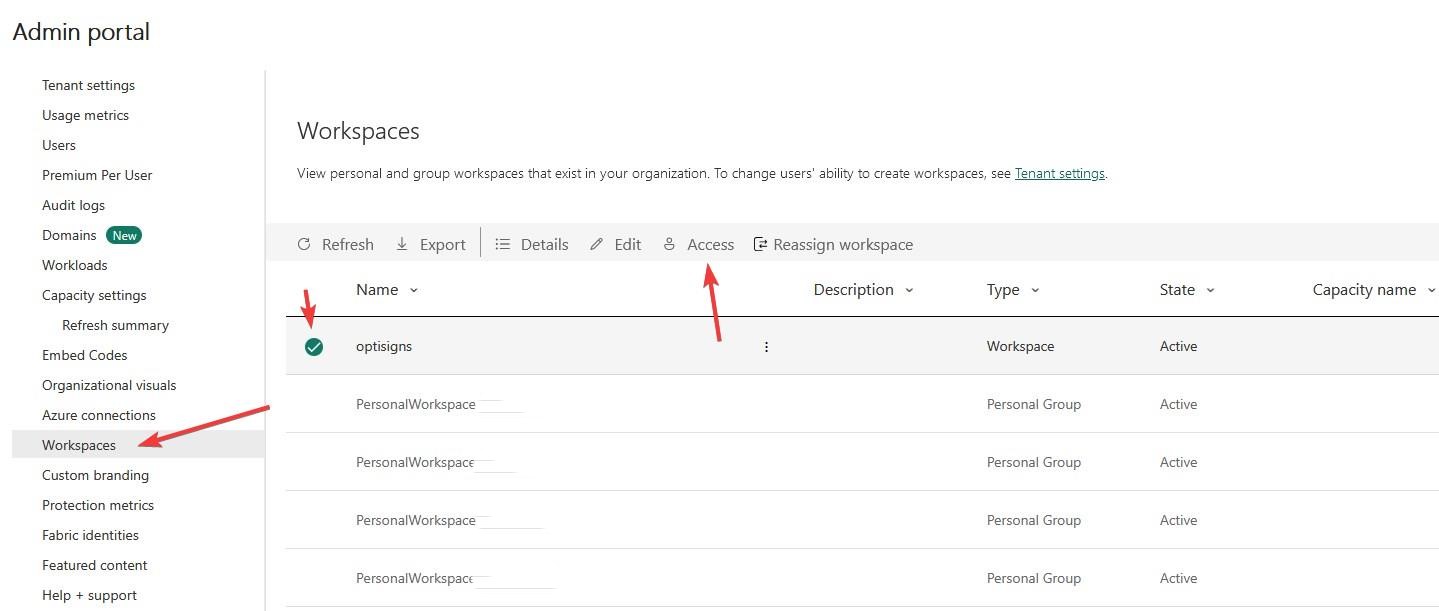The height and width of the screenshot is (611, 1439).
Task: Open Audit logs in the sidebar
Action: (73, 205)
